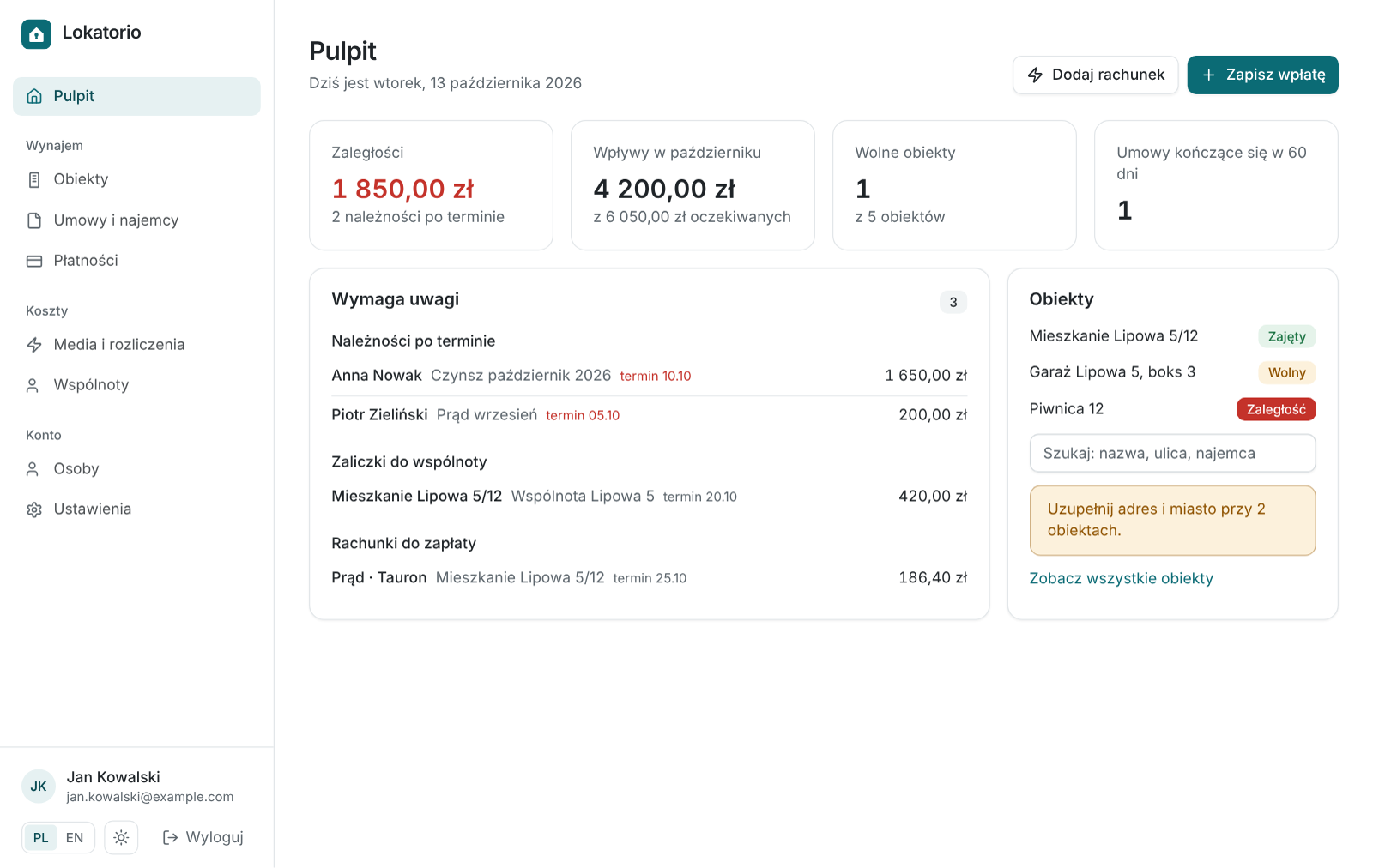Image resolution: width=1373 pixels, height=868 pixels.
Task: Click the logout arrow icon
Action: point(170,837)
